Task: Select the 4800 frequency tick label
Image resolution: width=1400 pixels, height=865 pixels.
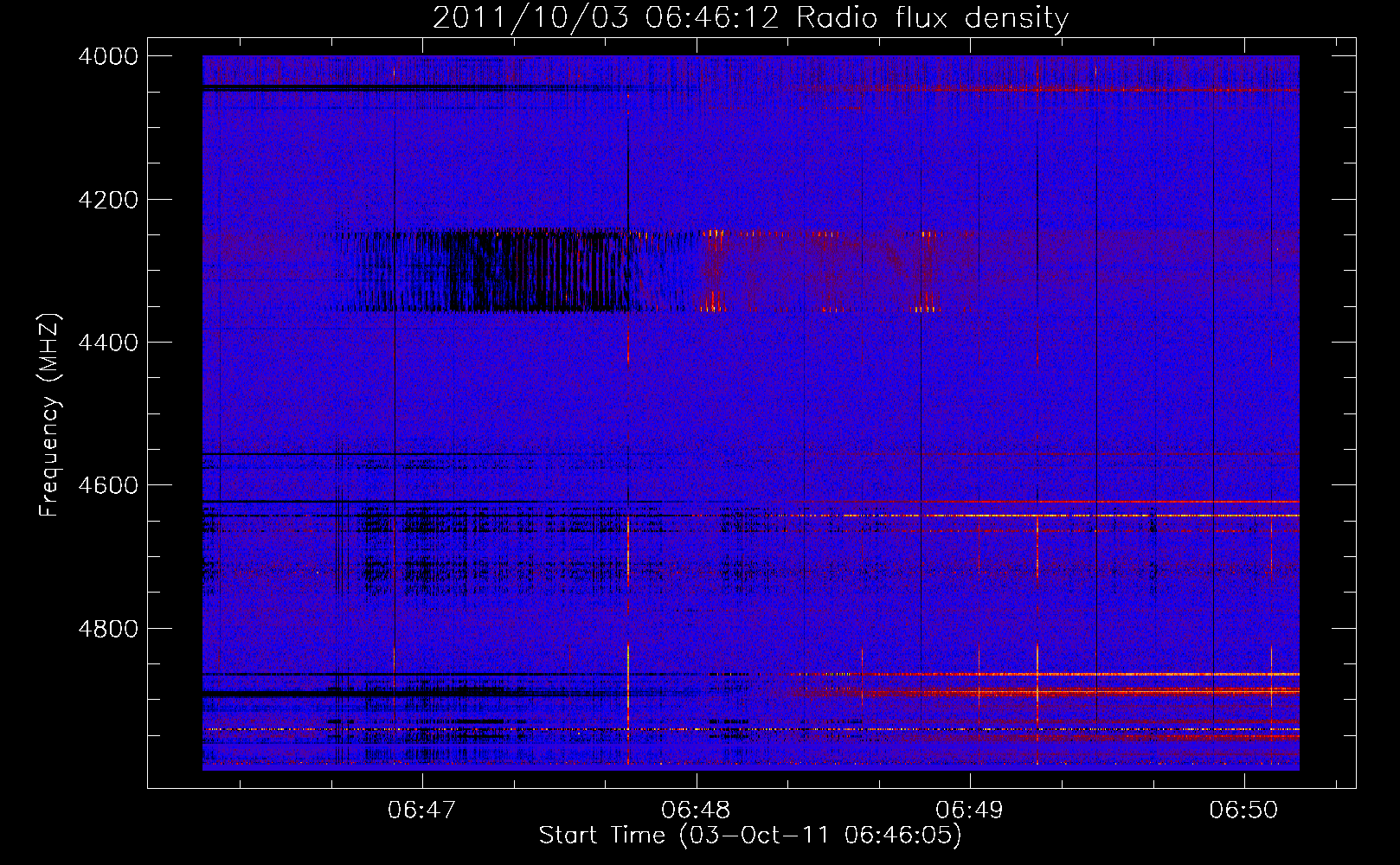Action: [108, 629]
